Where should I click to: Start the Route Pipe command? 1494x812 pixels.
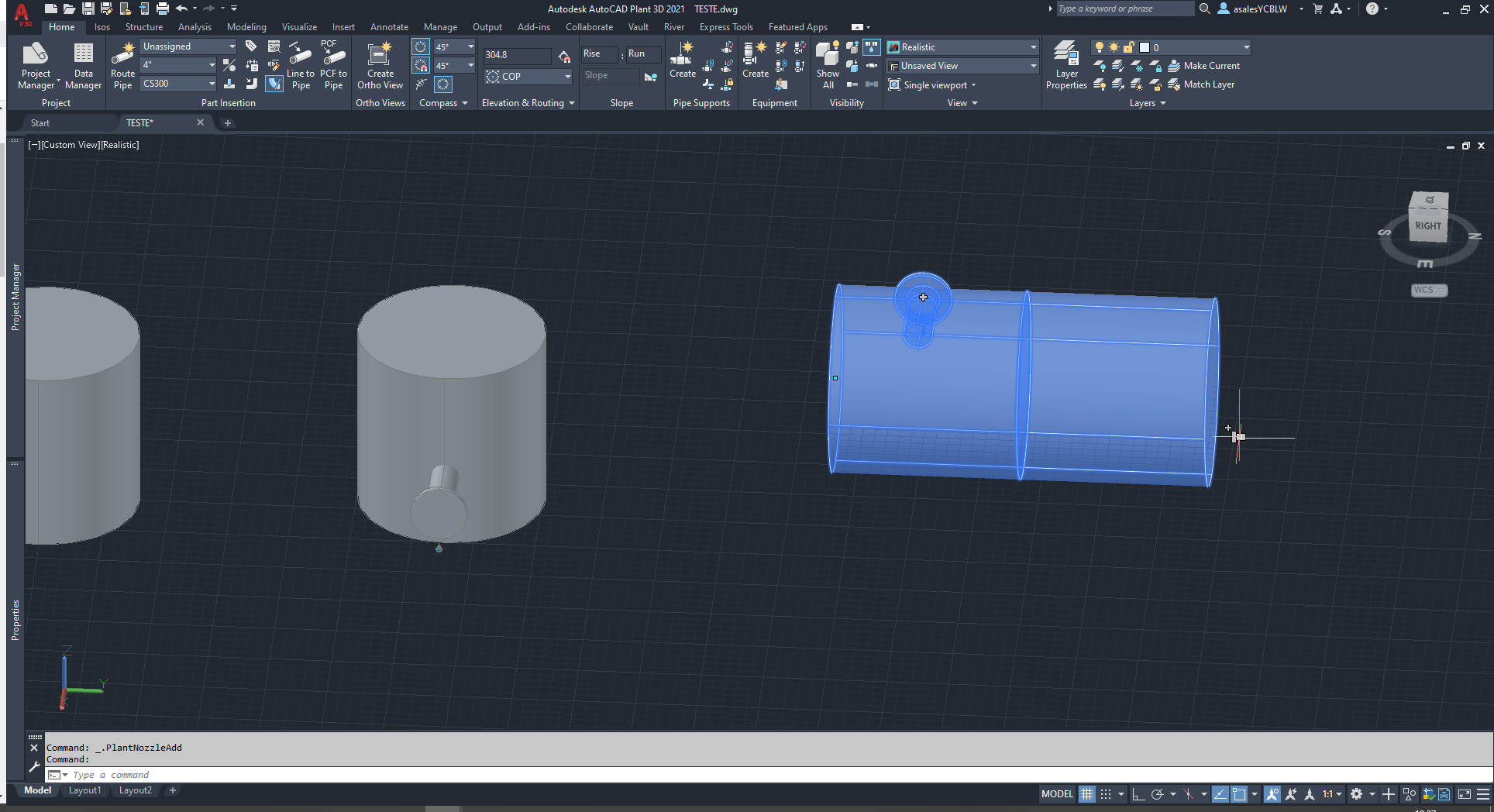(x=122, y=65)
